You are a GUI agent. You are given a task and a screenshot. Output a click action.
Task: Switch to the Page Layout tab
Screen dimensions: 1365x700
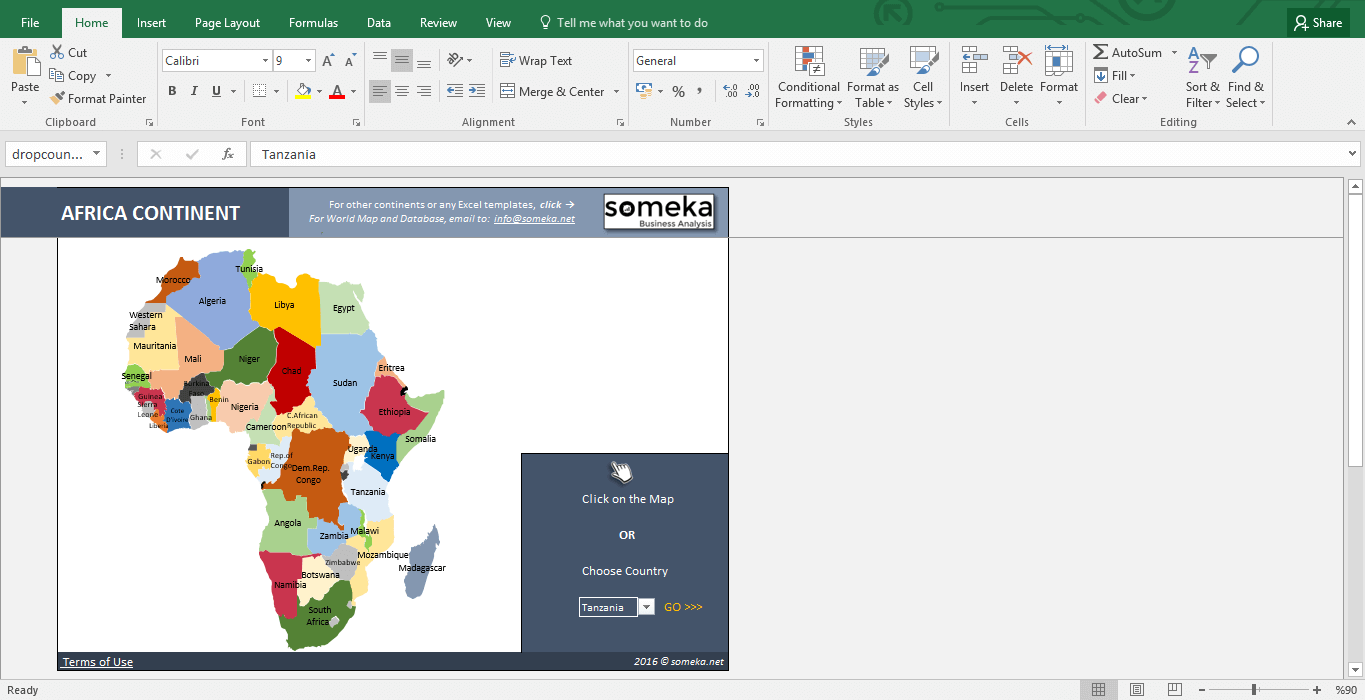pos(227,23)
